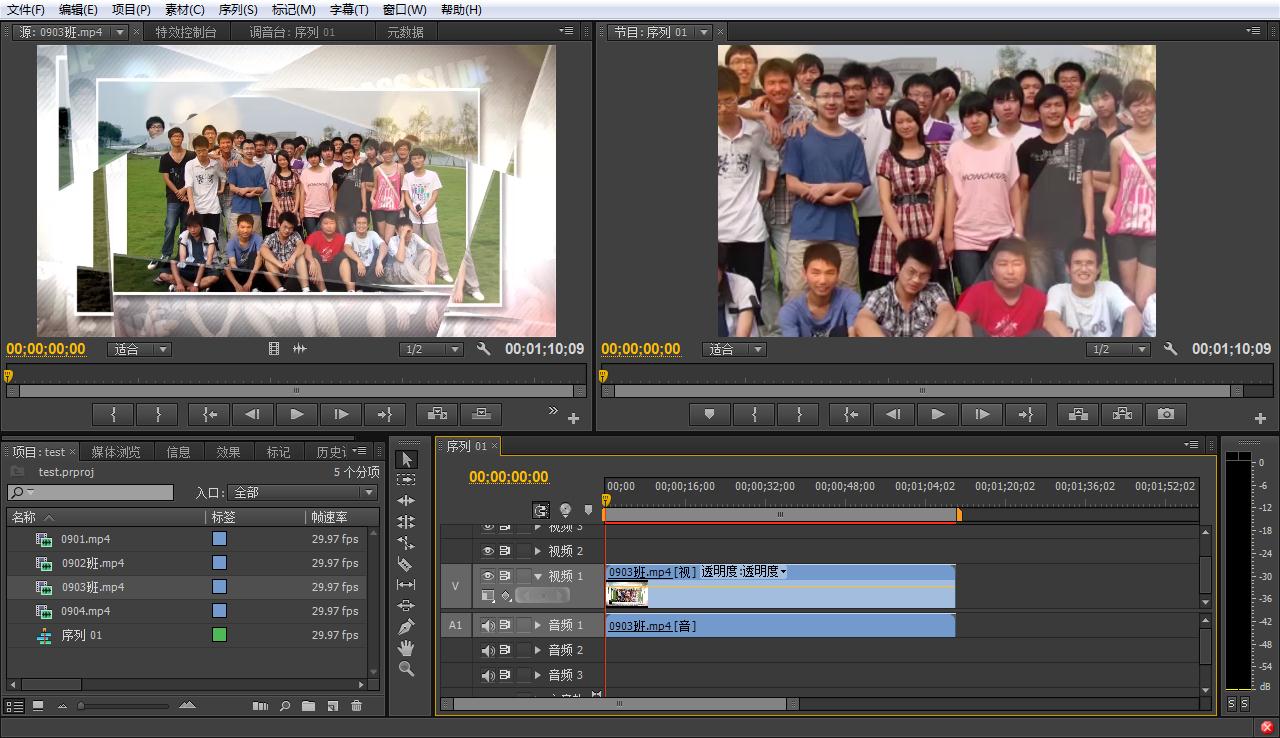Hide video track 2 with eye icon
This screenshot has height=738, width=1280.
tap(488, 551)
